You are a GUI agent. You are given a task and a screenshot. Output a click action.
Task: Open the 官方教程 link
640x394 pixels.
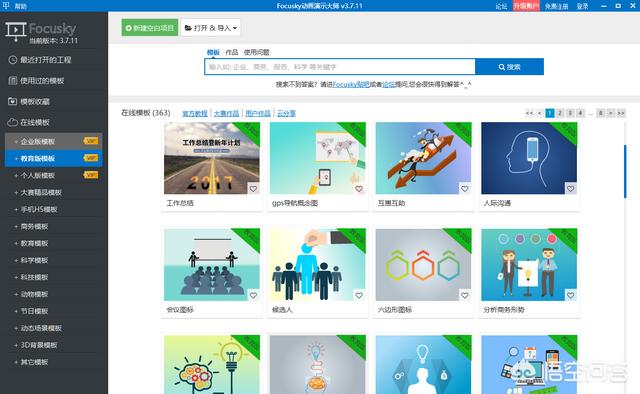[x=195, y=113]
